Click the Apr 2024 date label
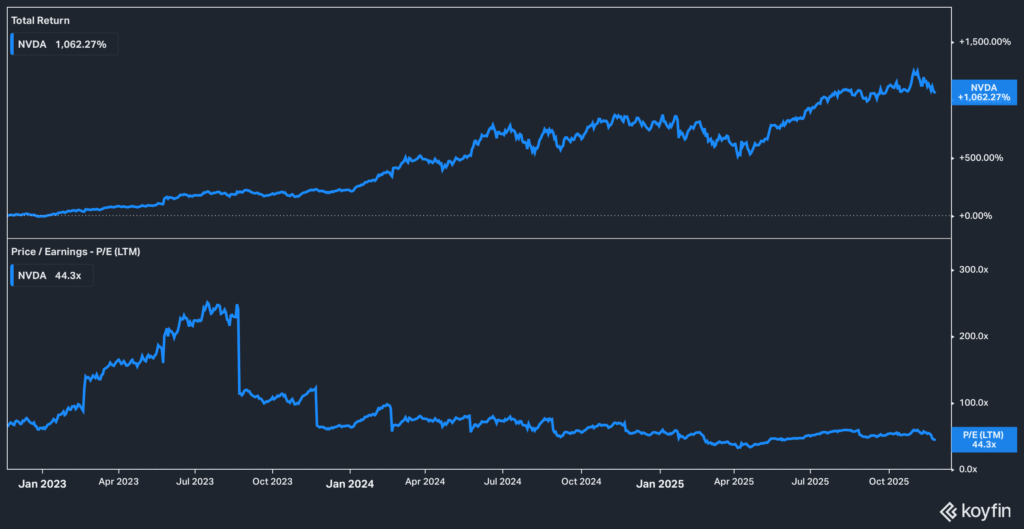1024x529 pixels. [x=426, y=484]
